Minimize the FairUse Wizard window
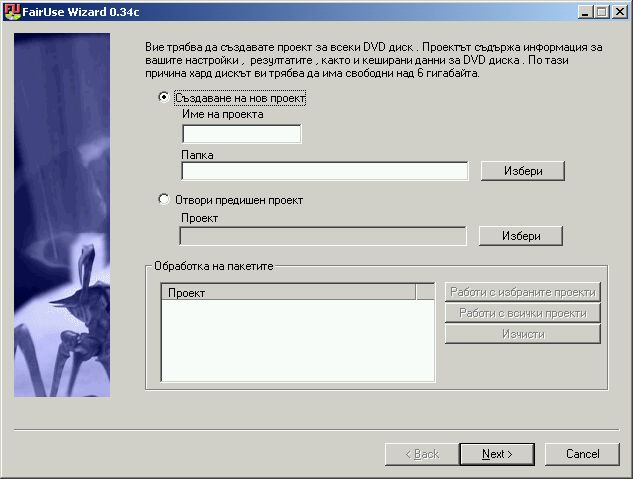 (x=585, y=12)
